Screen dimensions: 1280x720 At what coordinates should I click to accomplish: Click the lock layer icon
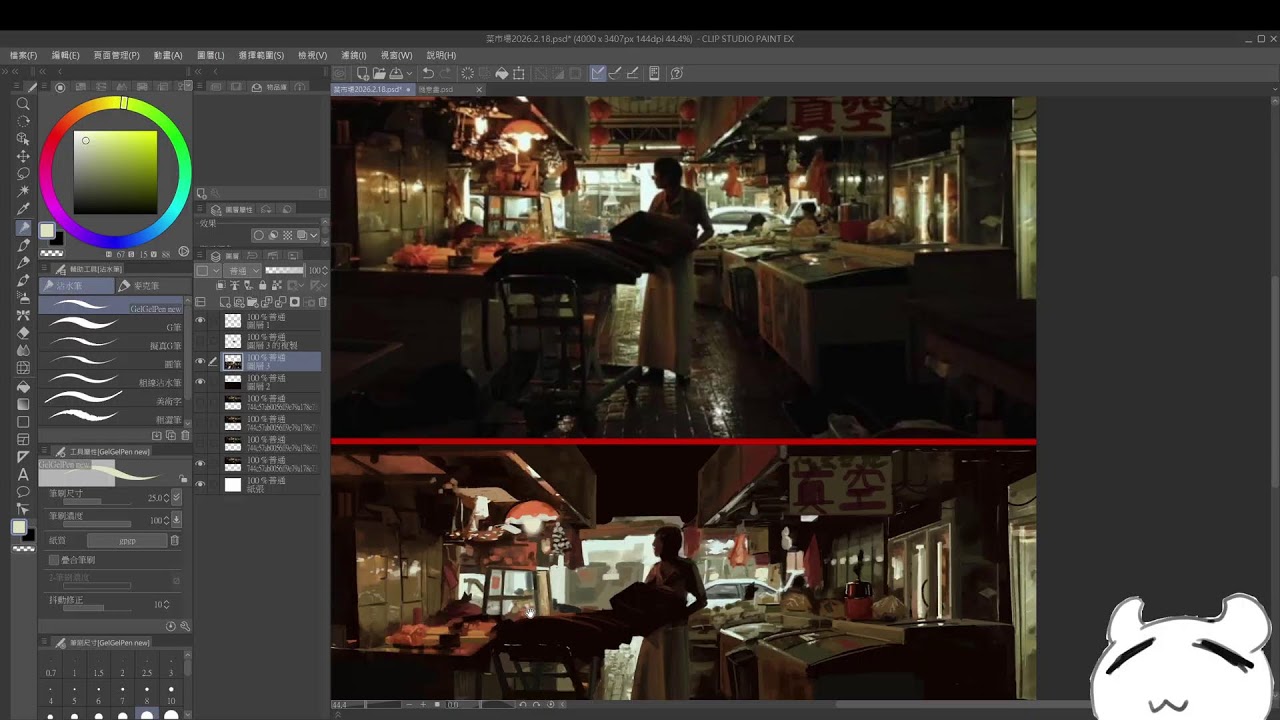pyautogui.click(x=262, y=286)
